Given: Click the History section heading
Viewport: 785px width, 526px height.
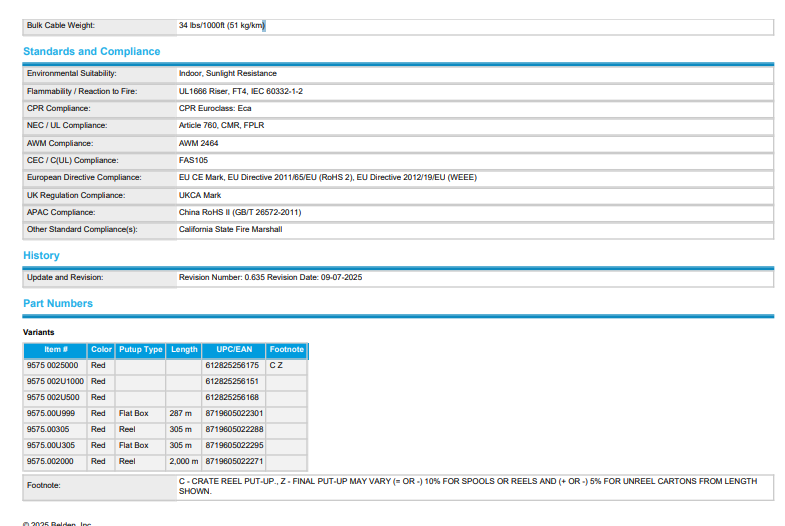Looking at the screenshot, I should (41, 256).
